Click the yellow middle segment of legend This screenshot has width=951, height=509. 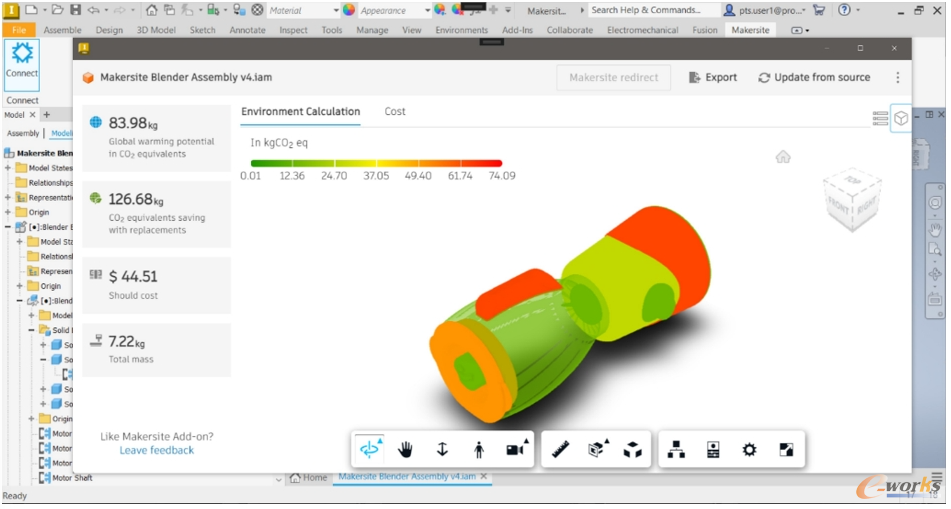pos(376,163)
